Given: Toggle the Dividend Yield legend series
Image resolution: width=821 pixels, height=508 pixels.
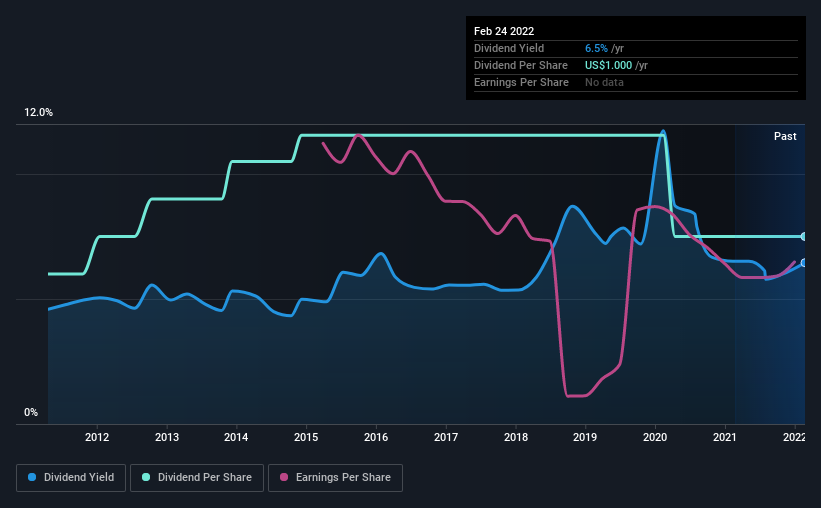Looking at the screenshot, I should [x=71, y=478].
